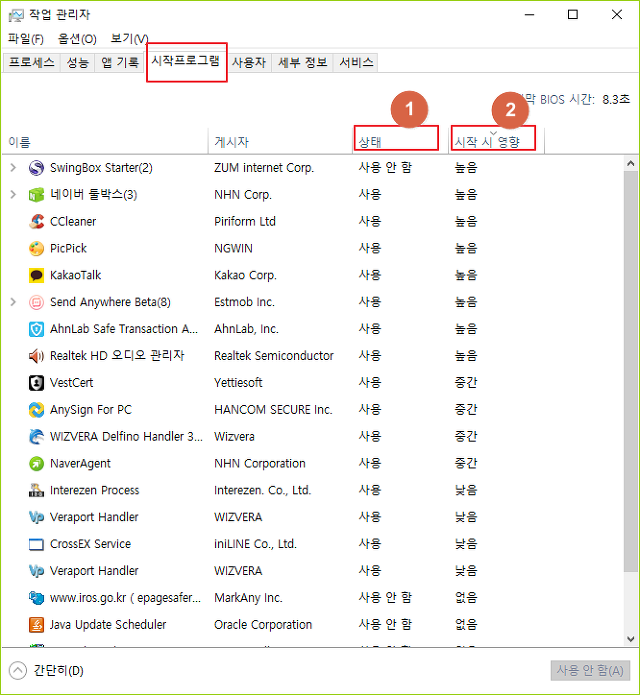The height and width of the screenshot is (695, 640).
Task: Click the 네이버 툴박스 green icon
Action: point(36,195)
